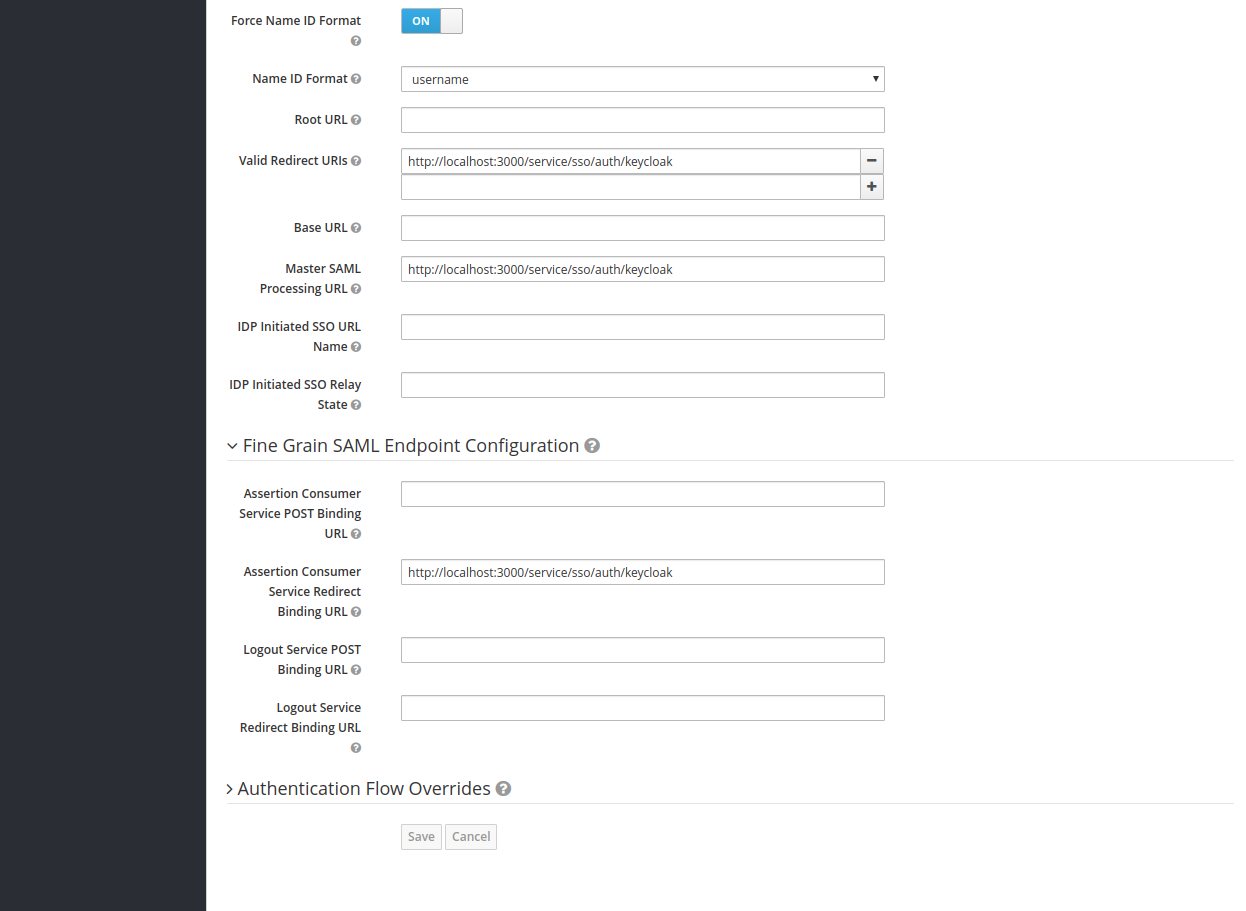Add a new Valid Redirect URI row
The height and width of the screenshot is (911, 1246).
[870, 186]
